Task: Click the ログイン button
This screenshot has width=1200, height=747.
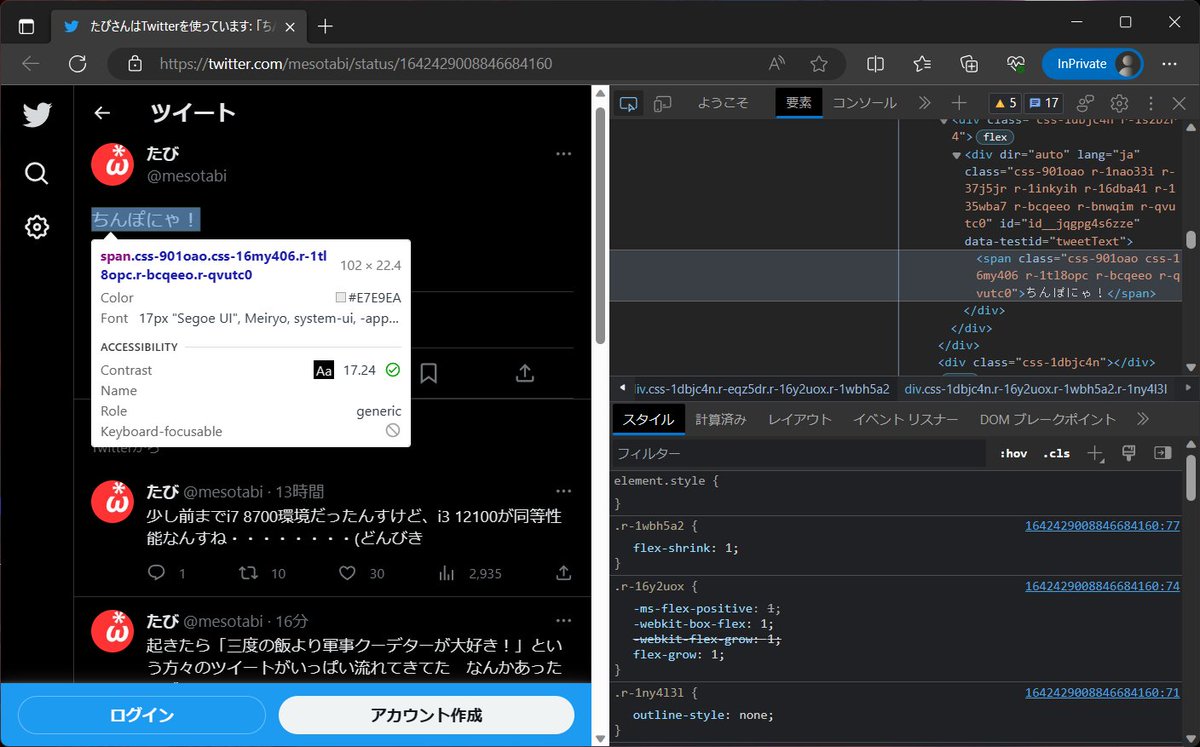Action: point(142,715)
